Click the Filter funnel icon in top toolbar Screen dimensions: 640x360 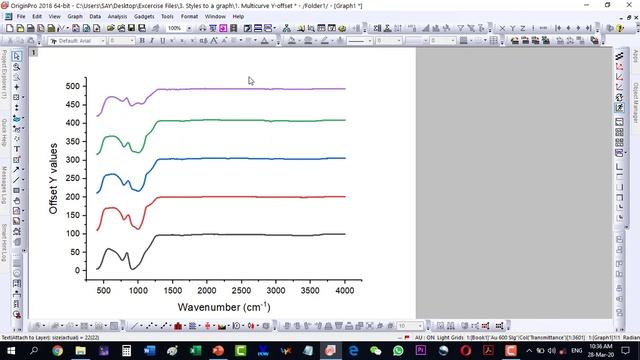460,28
